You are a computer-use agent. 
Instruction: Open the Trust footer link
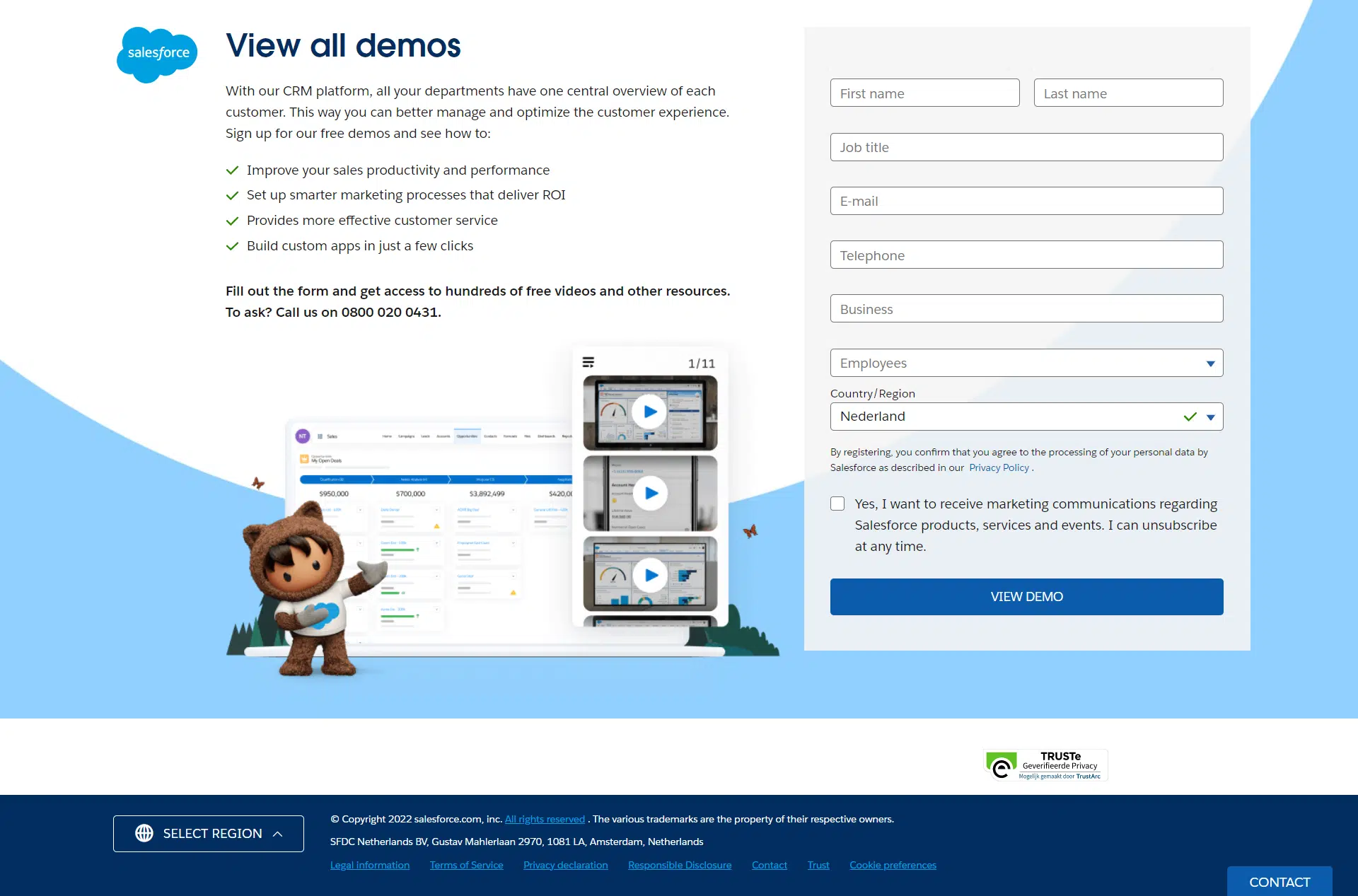tap(818, 865)
